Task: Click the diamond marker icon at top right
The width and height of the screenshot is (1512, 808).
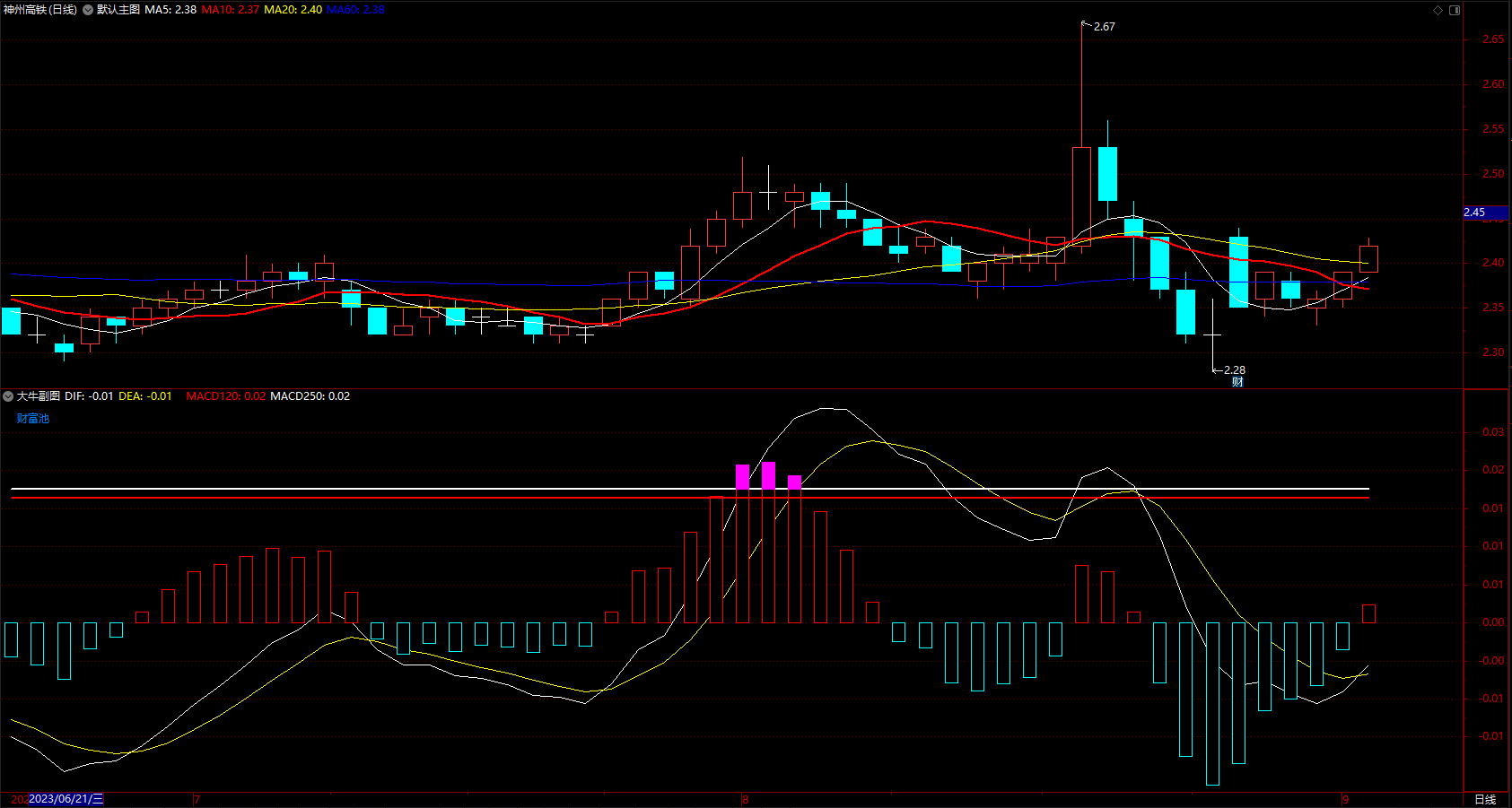Action: pos(1438,10)
